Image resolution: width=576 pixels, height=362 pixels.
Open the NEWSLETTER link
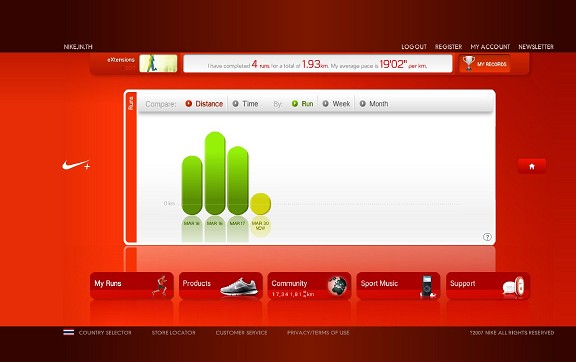[536, 47]
